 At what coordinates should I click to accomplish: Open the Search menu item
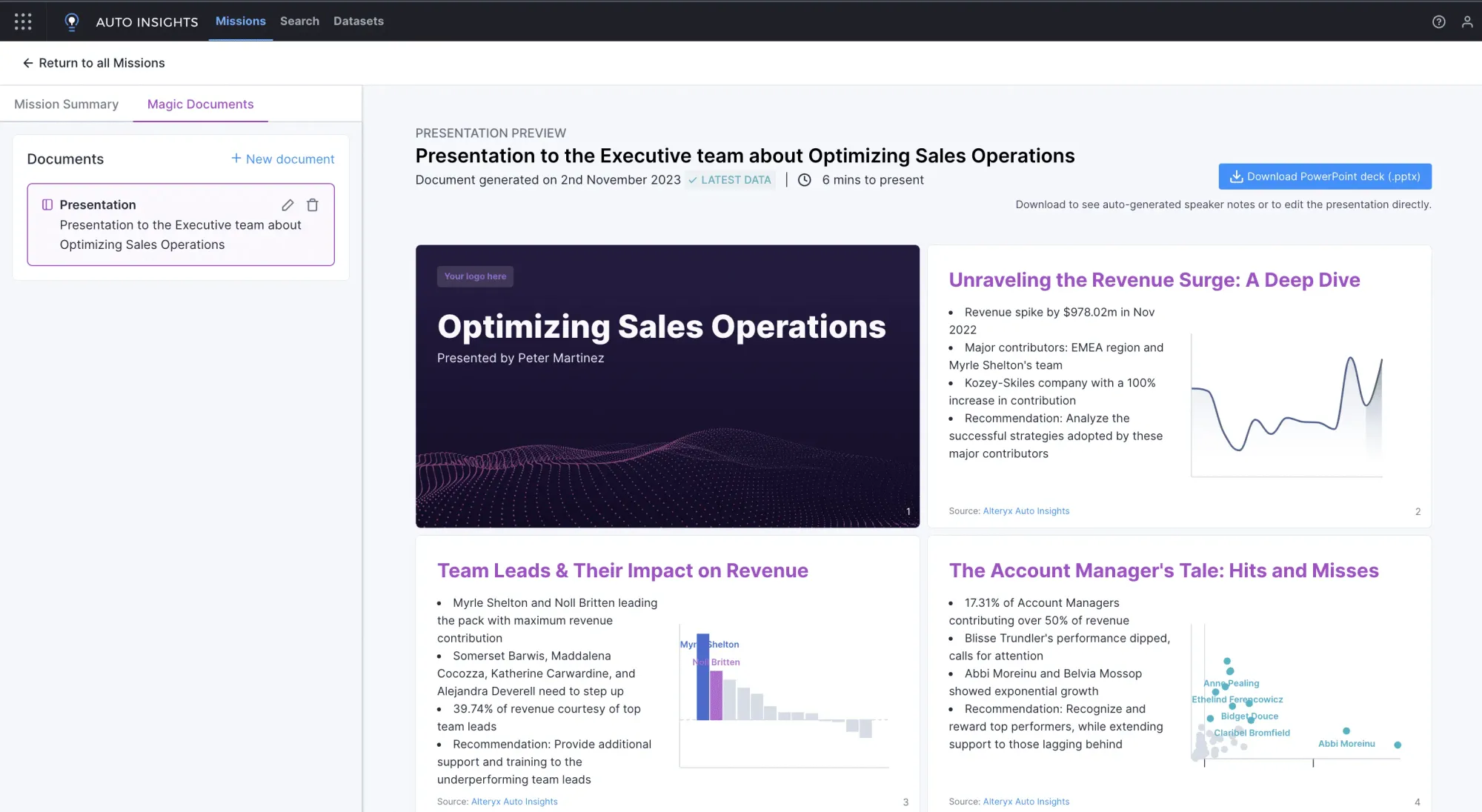299,21
